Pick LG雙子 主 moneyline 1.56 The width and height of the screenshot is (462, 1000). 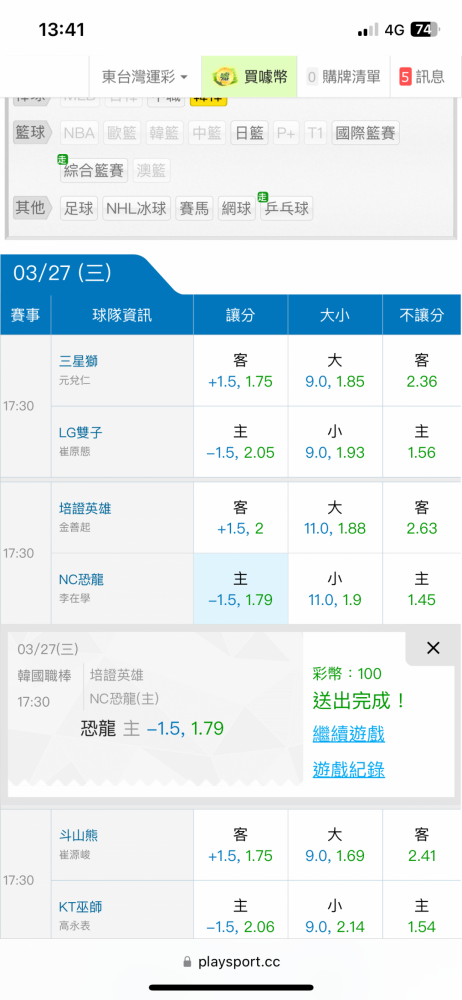[422, 441]
